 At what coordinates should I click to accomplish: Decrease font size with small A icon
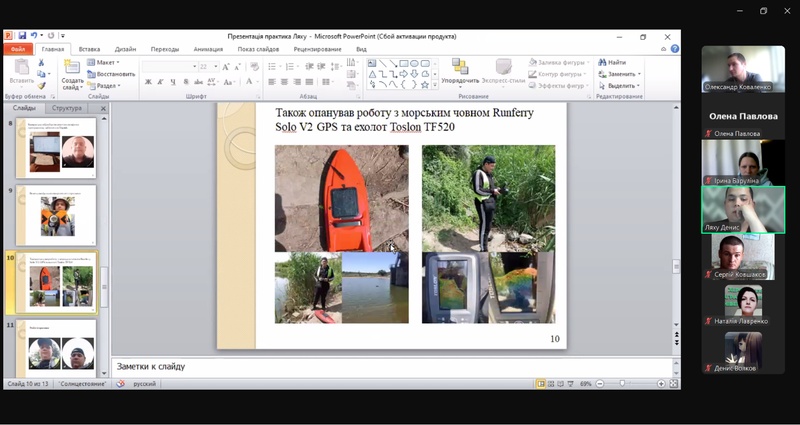click(237, 67)
